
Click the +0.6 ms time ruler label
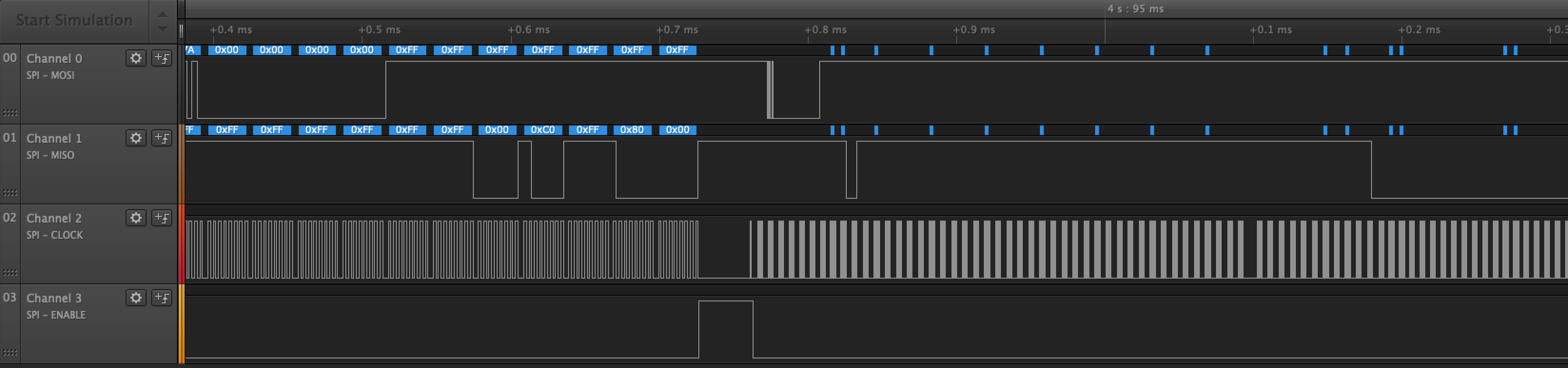pos(529,29)
